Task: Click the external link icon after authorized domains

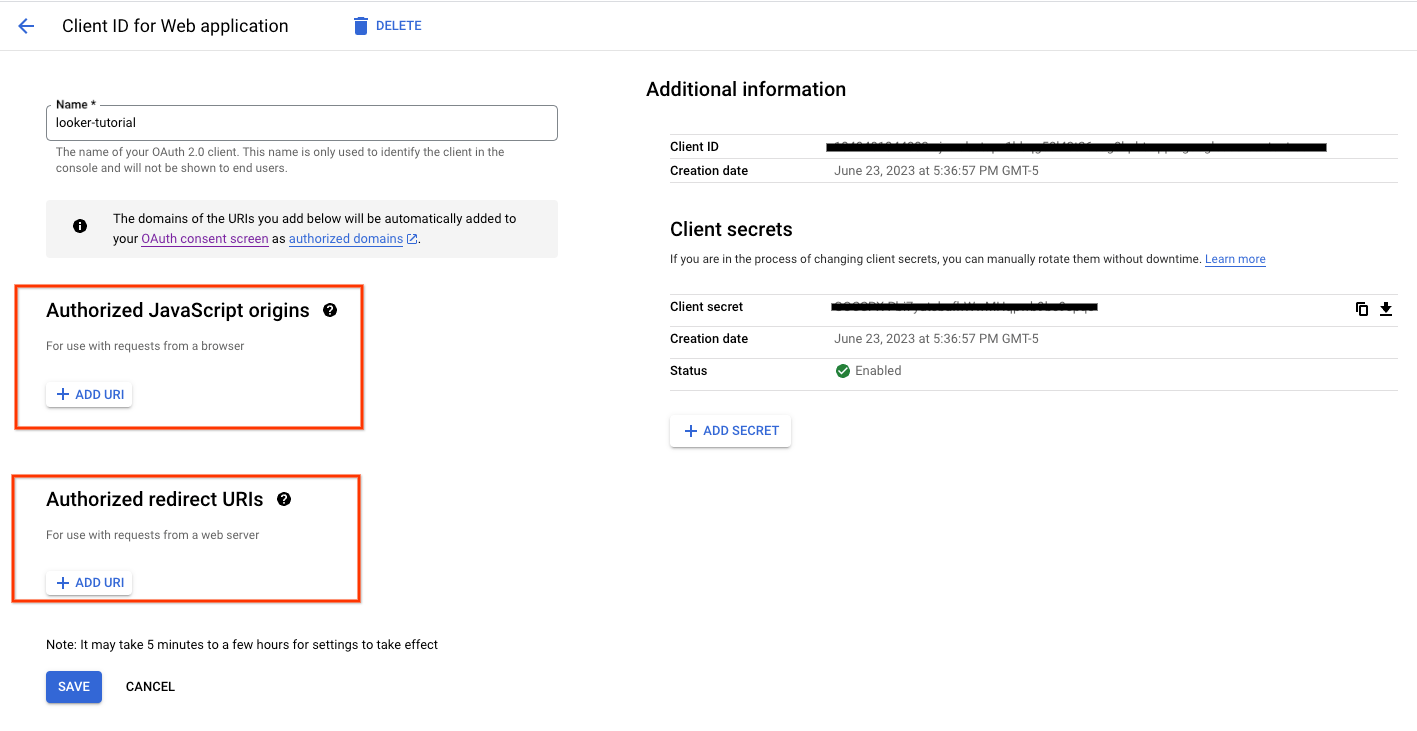Action: pyautogui.click(x=411, y=238)
